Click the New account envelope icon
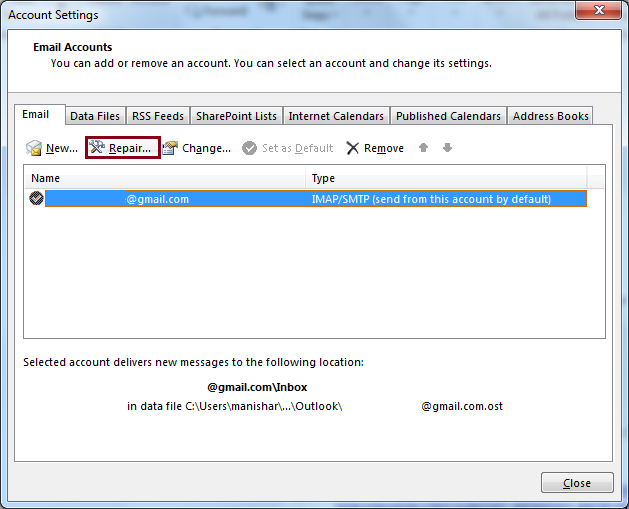 pyautogui.click(x=34, y=148)
